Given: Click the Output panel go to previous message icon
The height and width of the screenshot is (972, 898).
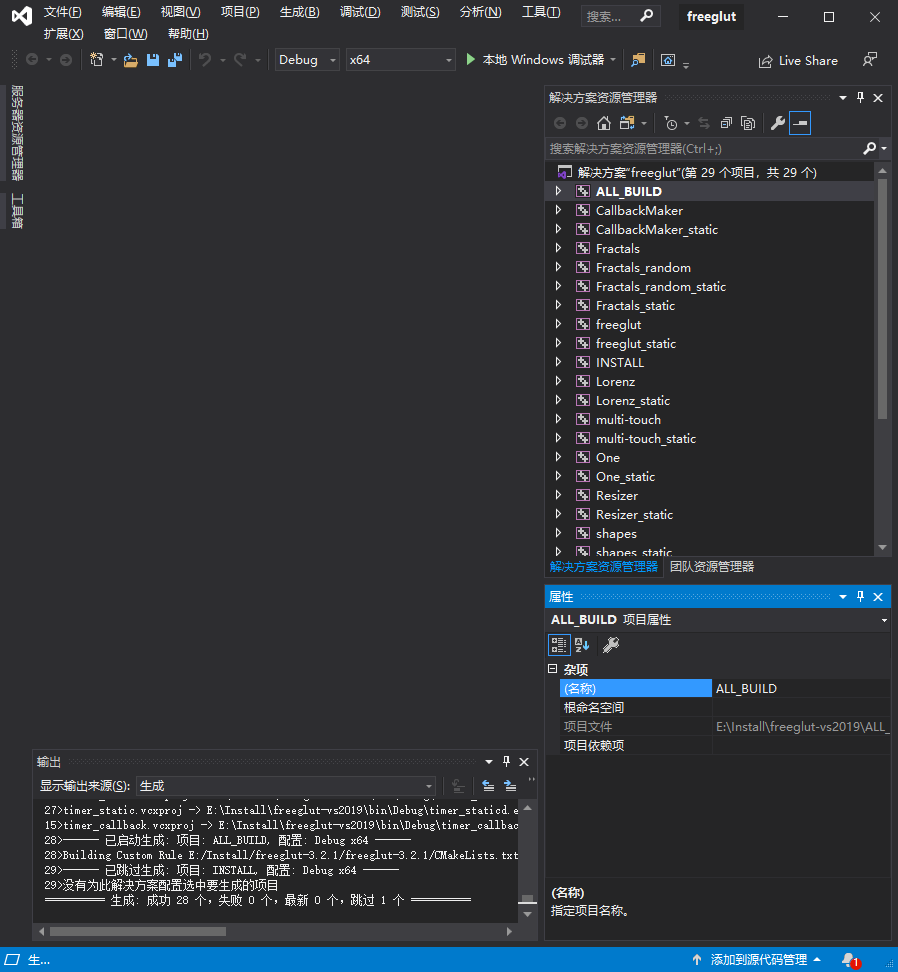Looking at the screenshot, I should pyautogui.click(x=488, y=786).
